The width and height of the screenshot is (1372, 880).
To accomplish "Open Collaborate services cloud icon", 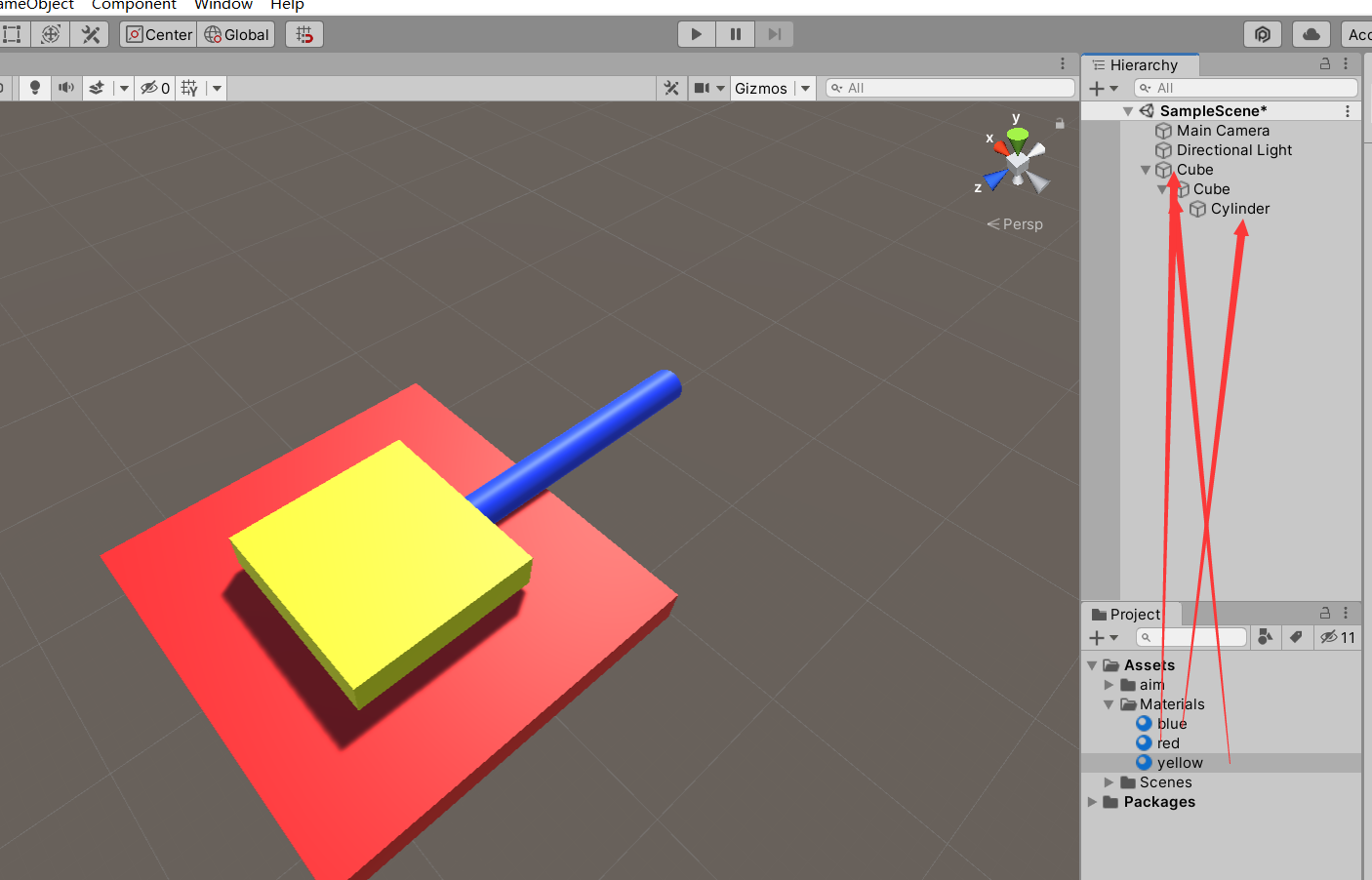I will tap(1311, 34).
